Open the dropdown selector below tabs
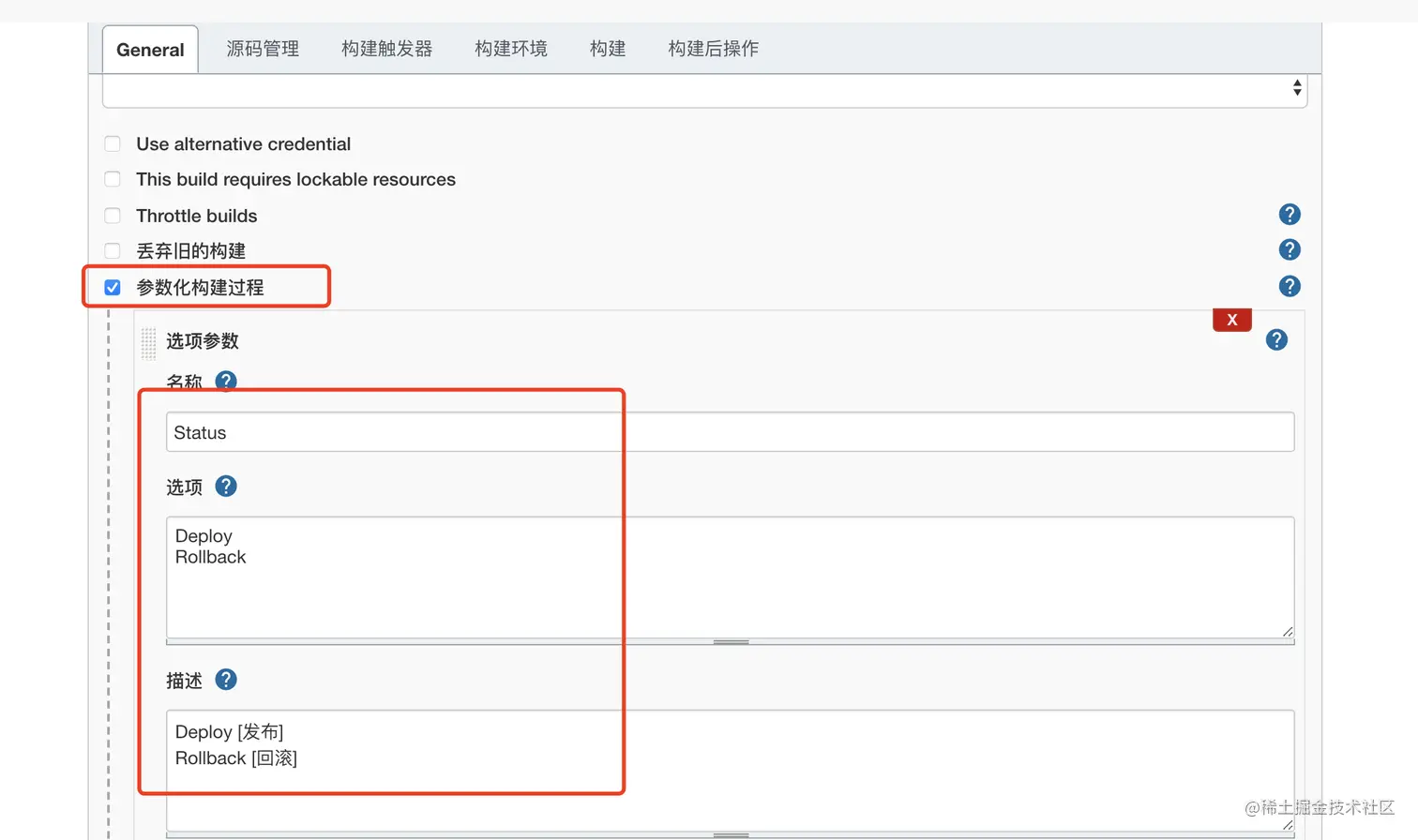Screen dimensions: 1418x840 click(704, 90)
